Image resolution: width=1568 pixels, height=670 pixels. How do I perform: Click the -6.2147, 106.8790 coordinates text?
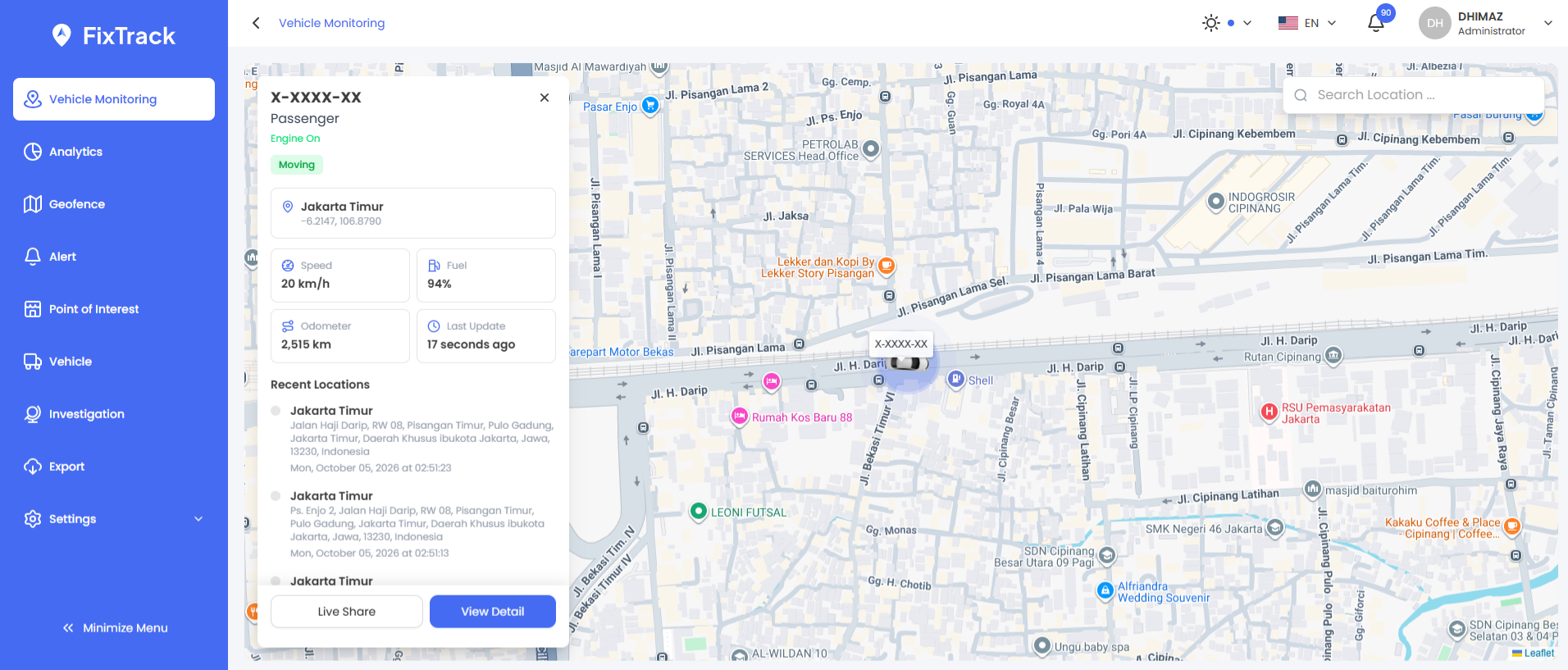pyautogui.click(x=341, y=221)
